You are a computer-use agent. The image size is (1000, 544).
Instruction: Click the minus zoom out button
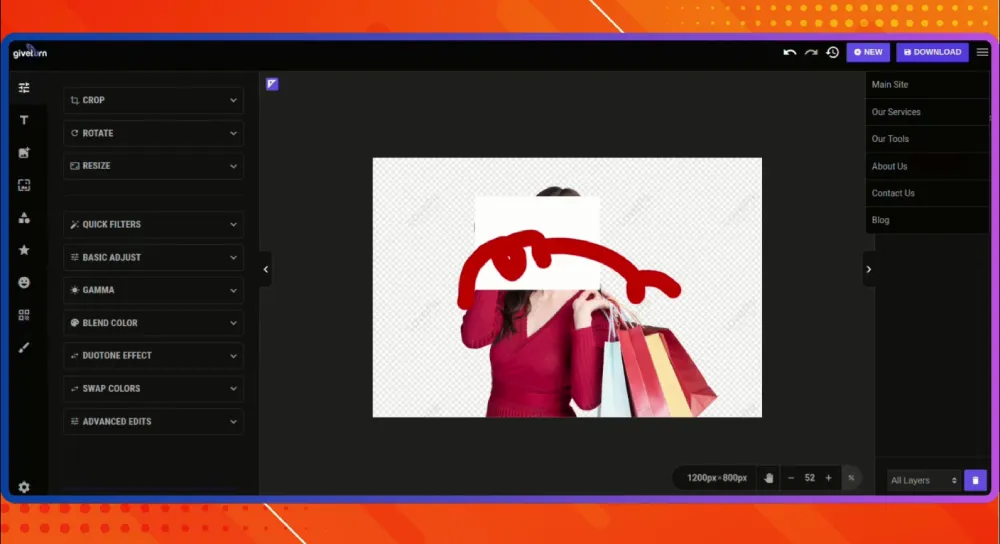tap(791, 478)
